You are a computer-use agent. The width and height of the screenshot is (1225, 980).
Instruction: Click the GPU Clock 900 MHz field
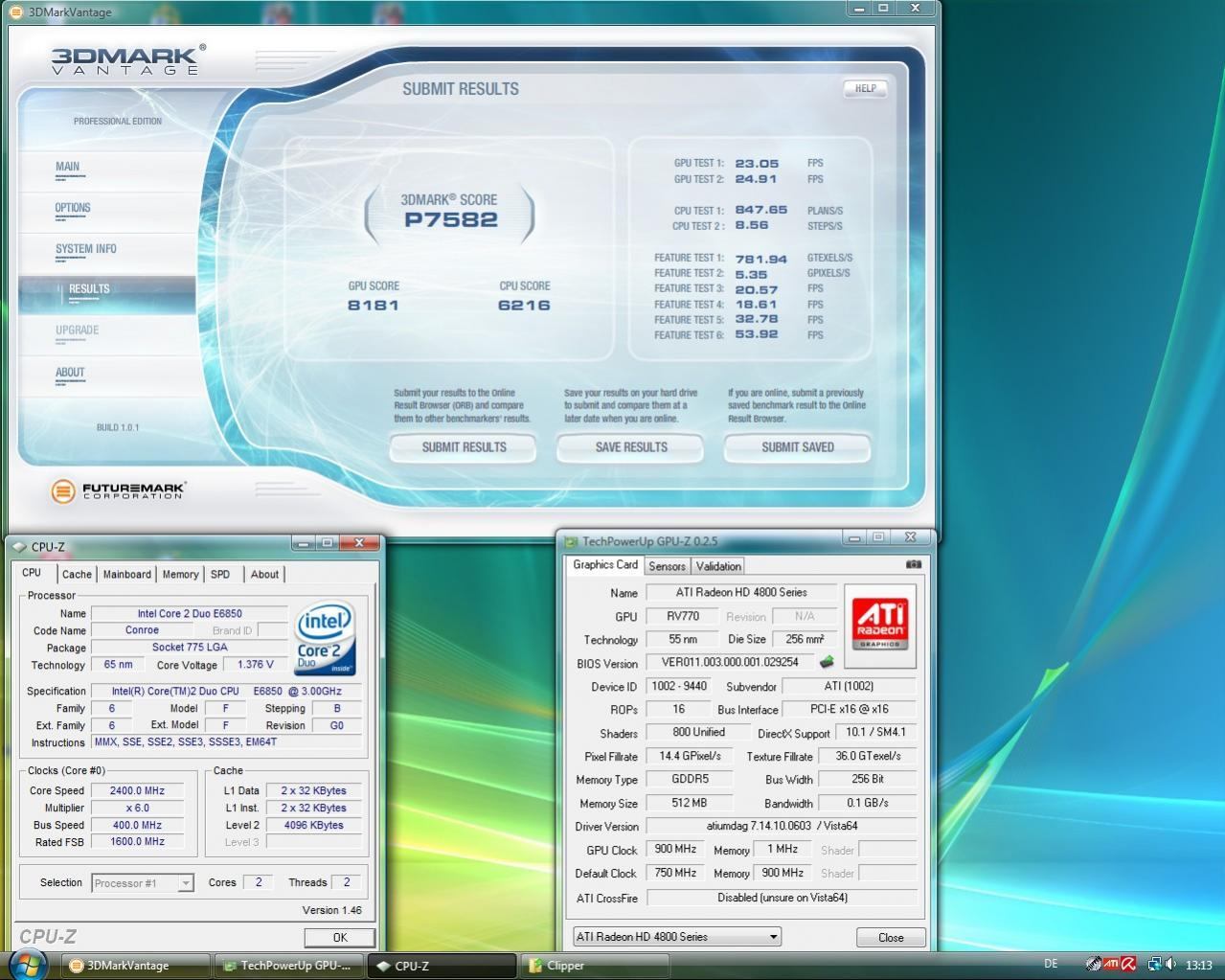[675, 849]
